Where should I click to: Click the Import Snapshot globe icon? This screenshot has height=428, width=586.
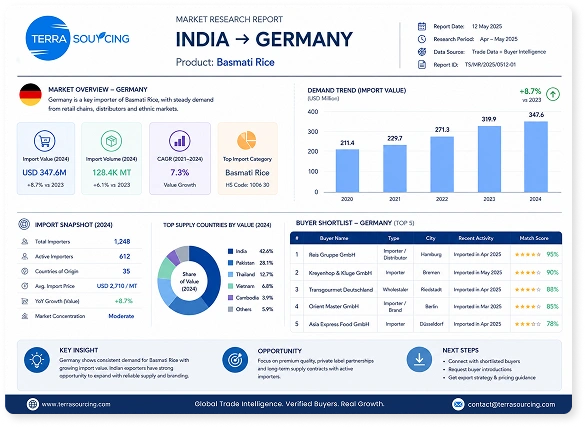pos(24,224)
